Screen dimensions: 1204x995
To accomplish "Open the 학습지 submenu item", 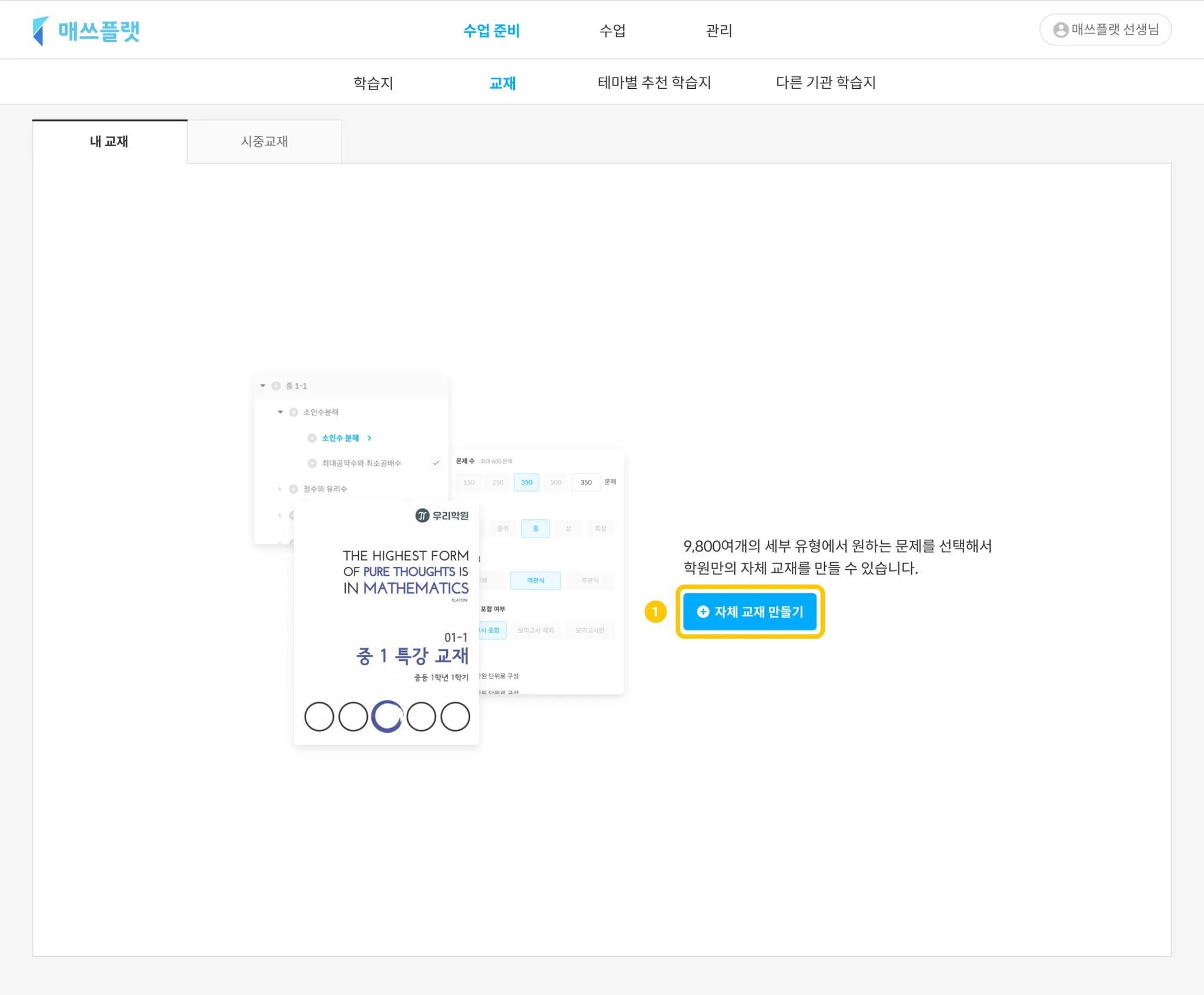I will (x=373, y=83).
